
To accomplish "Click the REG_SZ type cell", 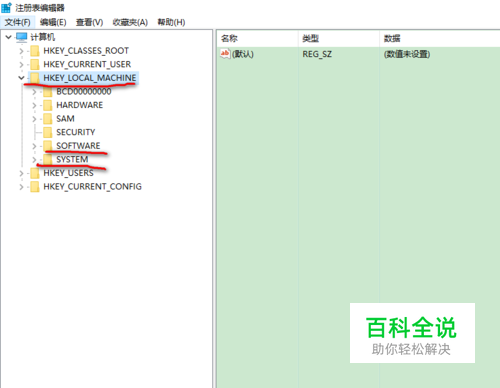I will pos(317,54).
